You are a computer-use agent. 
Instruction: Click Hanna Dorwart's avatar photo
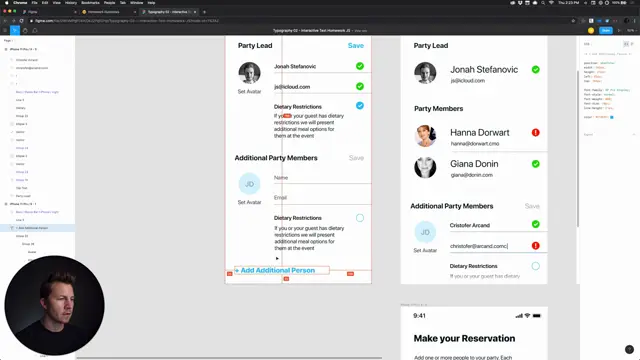pyautogui.click(x=425, y=136)
